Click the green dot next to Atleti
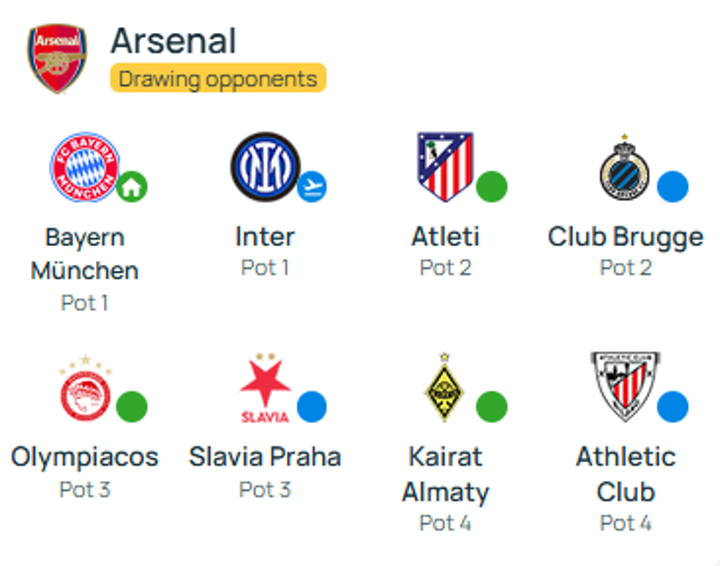720x566 pixels. coord(491,186)
